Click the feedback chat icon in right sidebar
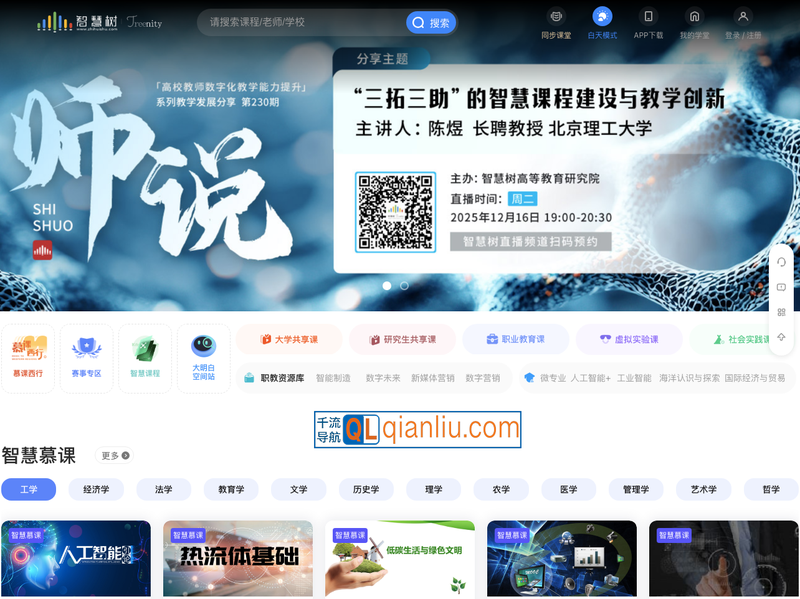800x599 pixels. [x=782, y=288]
